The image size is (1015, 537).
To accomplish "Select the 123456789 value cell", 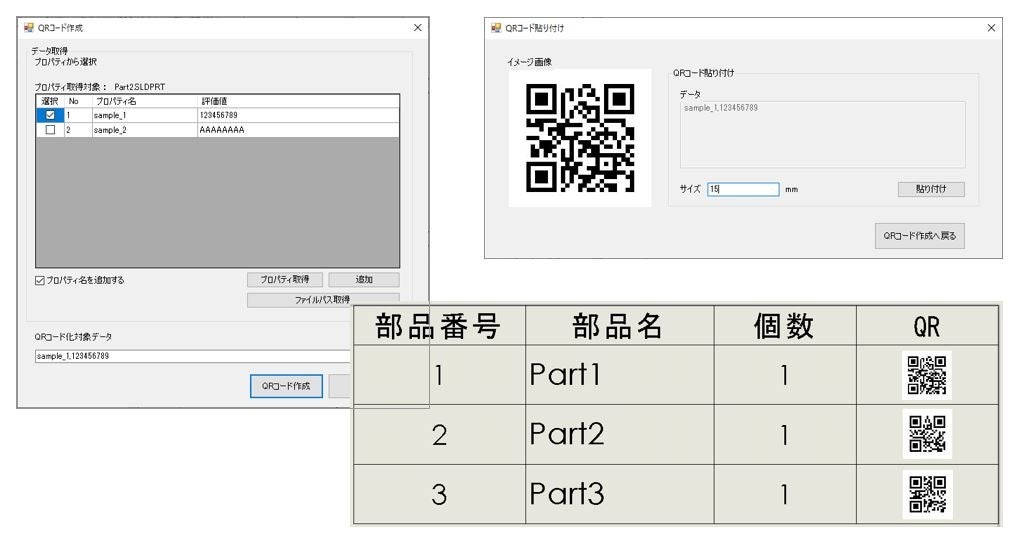I will [x=298, y=115].
